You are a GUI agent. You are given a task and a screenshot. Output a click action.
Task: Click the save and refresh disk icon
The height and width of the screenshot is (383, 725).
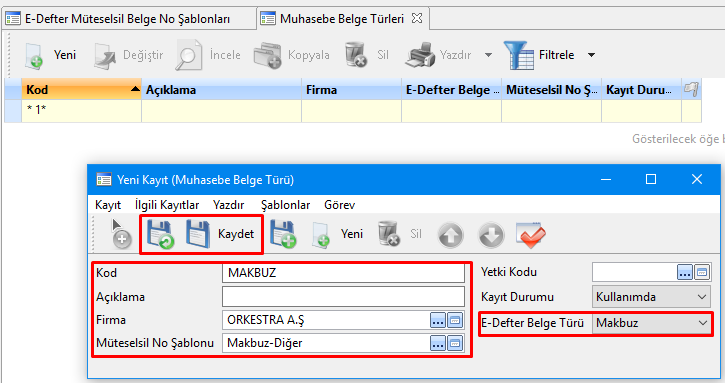160,234
